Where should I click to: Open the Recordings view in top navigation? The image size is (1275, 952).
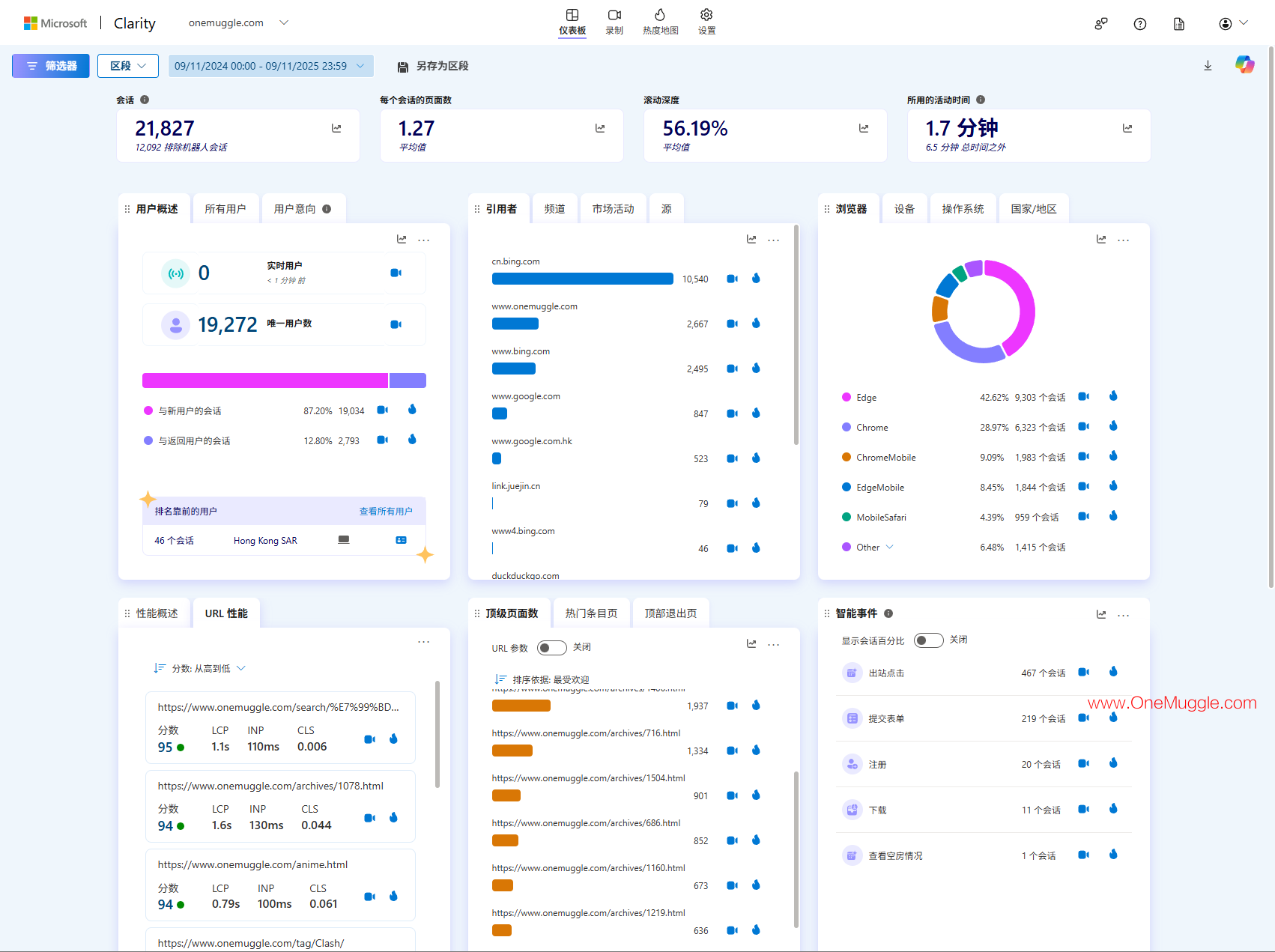(x=614, y=21)
